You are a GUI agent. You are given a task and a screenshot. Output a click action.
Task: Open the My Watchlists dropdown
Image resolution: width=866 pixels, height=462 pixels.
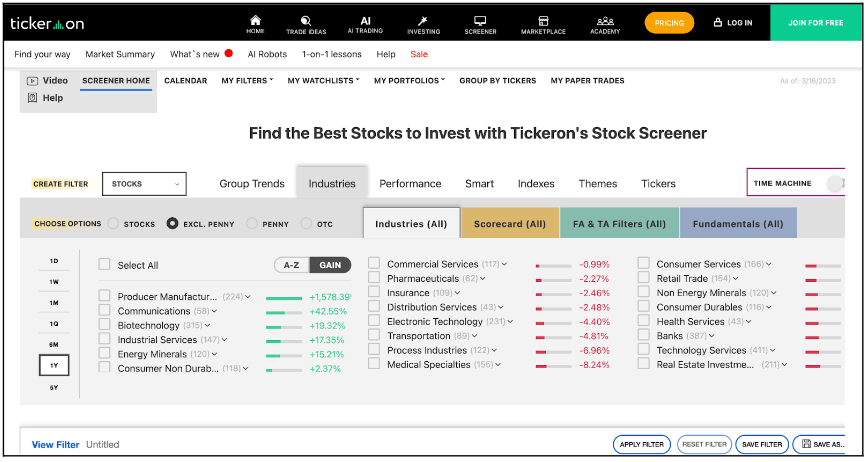pos(323,81)
